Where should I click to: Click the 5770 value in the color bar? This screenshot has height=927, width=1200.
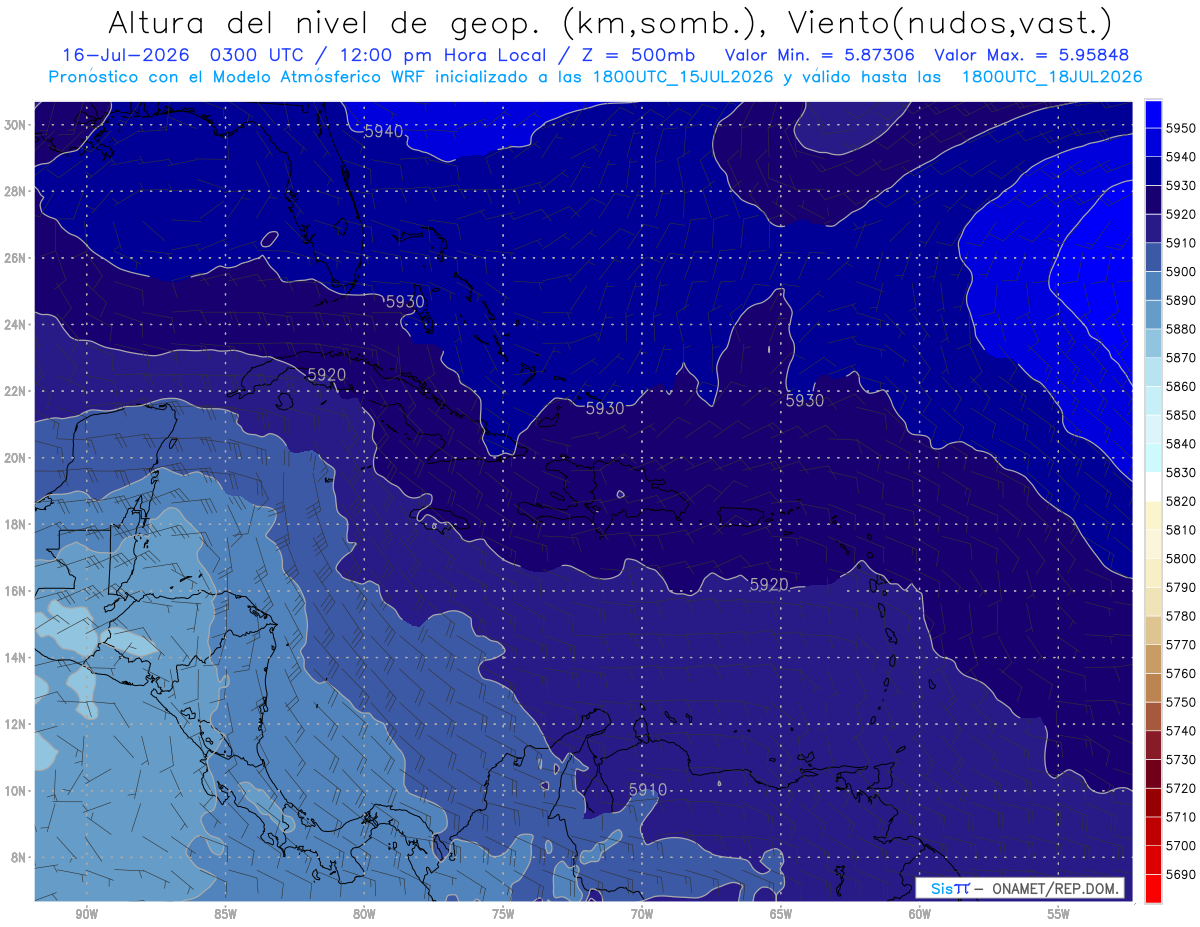(1181, 645)
